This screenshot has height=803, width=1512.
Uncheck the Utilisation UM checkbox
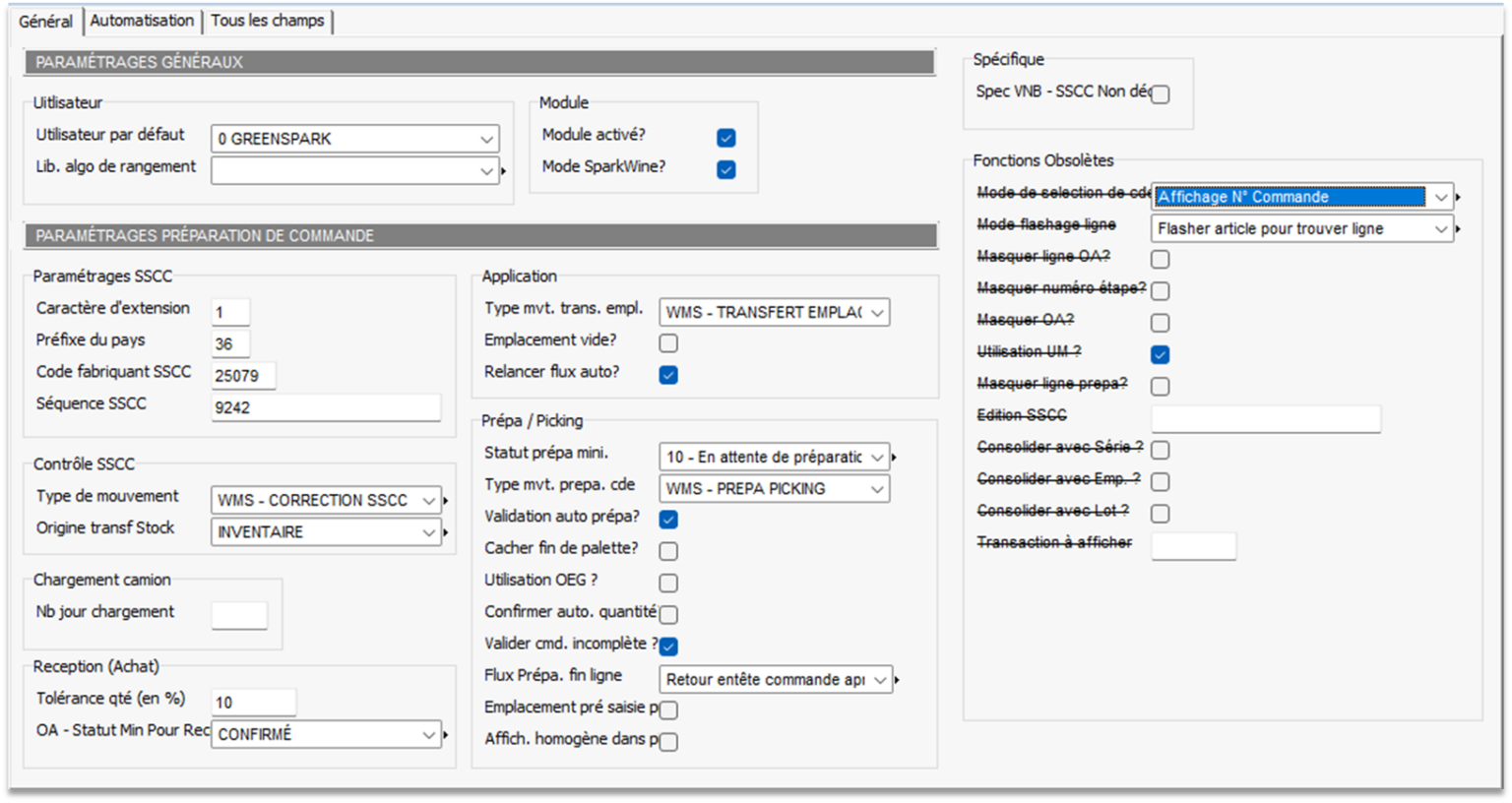click(x=1161, y=354)
